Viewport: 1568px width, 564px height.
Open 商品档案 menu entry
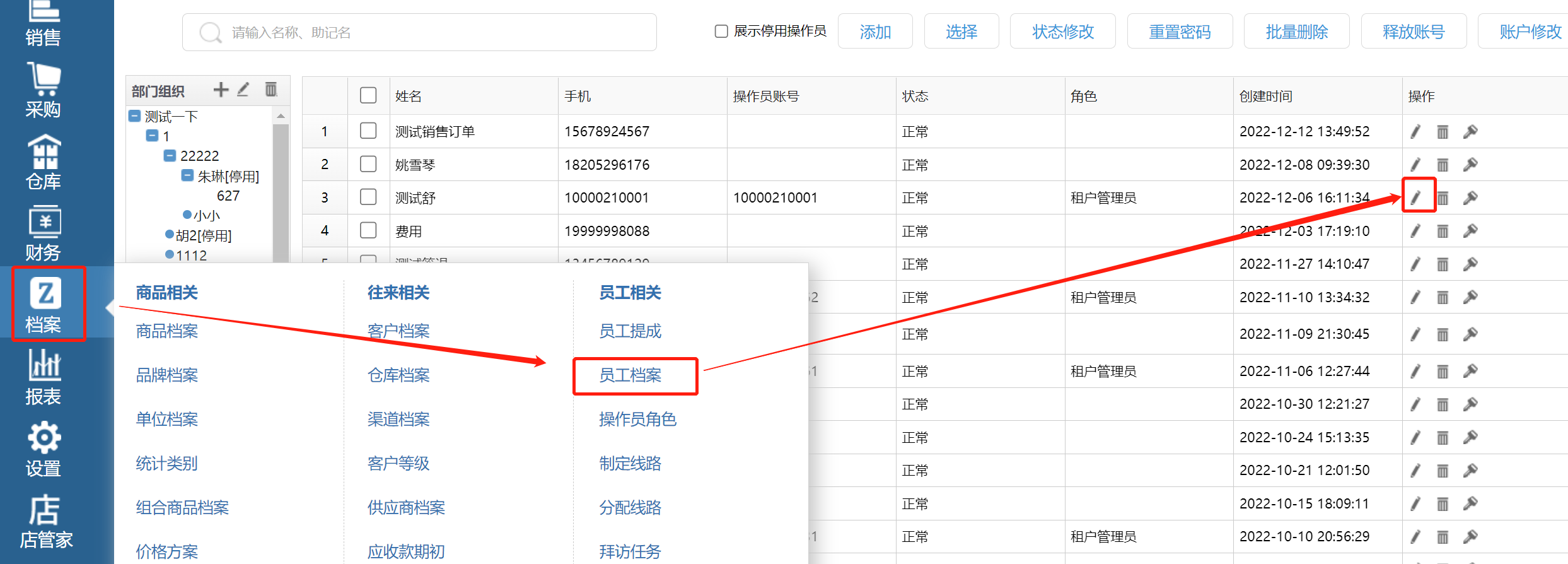tap(167, 331)
